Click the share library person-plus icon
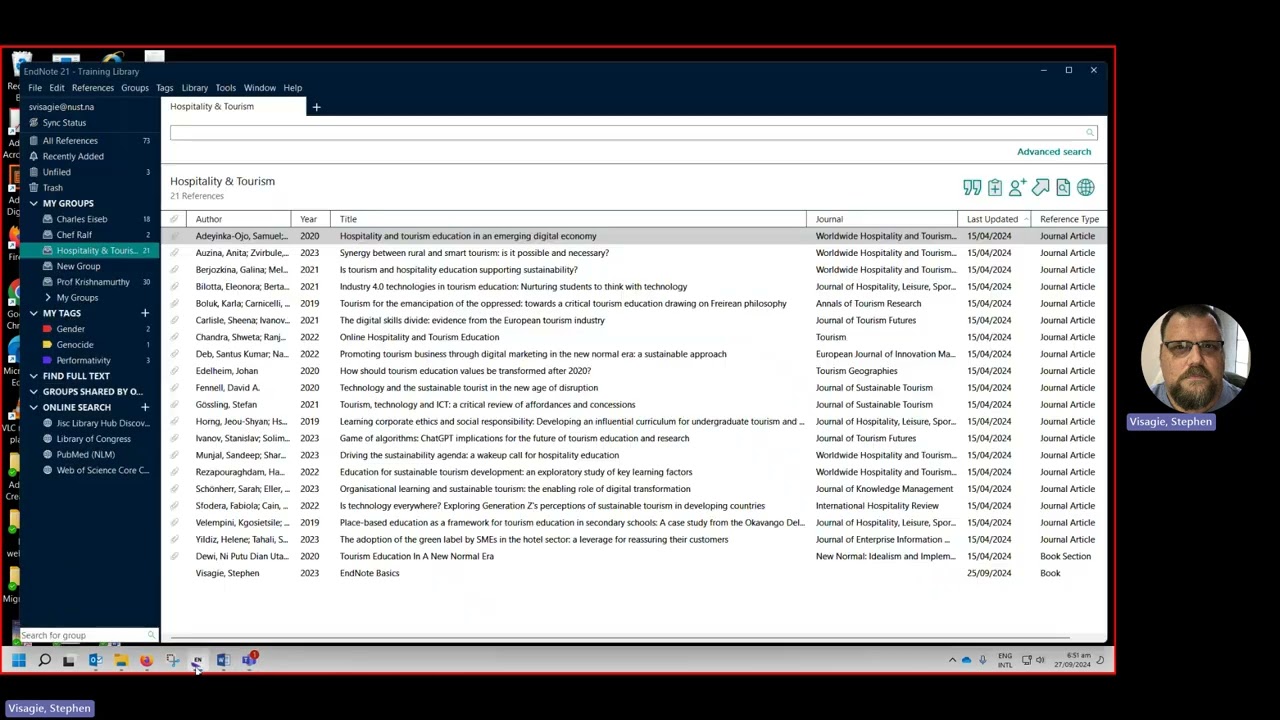This screenshot has height=720, width=1280. (x=1018, y=188)
